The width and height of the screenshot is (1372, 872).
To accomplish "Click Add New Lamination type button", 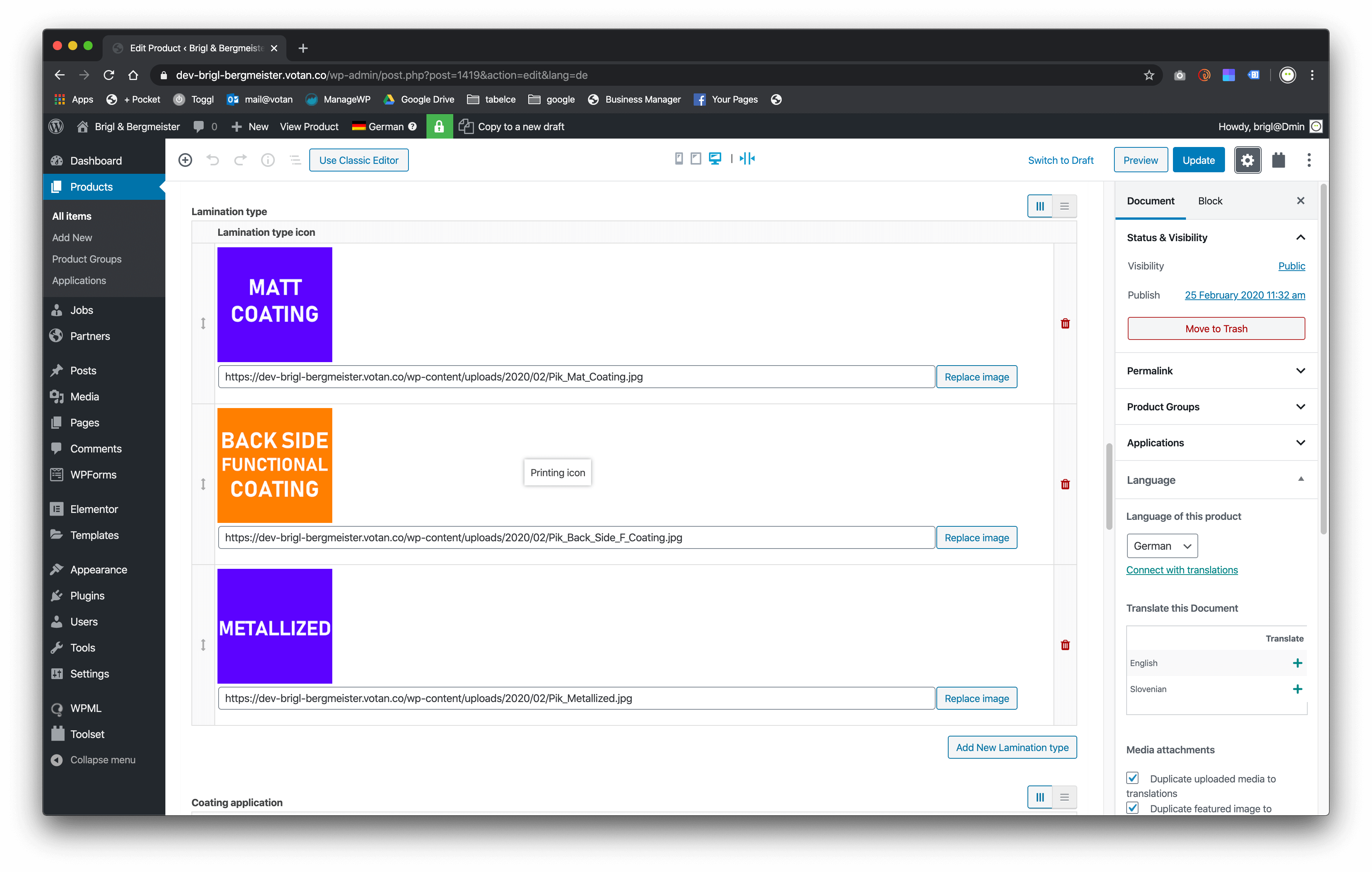I will [x=1012, y=747].
